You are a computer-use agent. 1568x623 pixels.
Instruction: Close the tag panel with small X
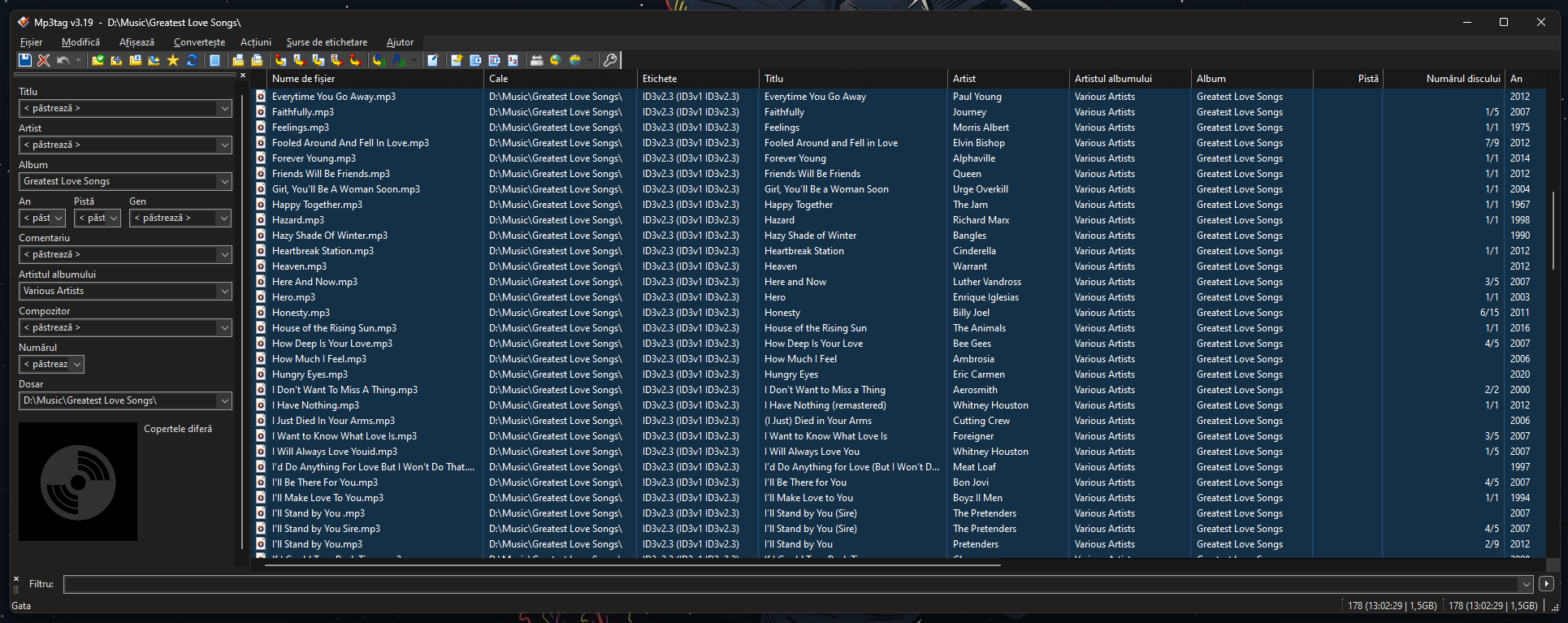point(242,76)
